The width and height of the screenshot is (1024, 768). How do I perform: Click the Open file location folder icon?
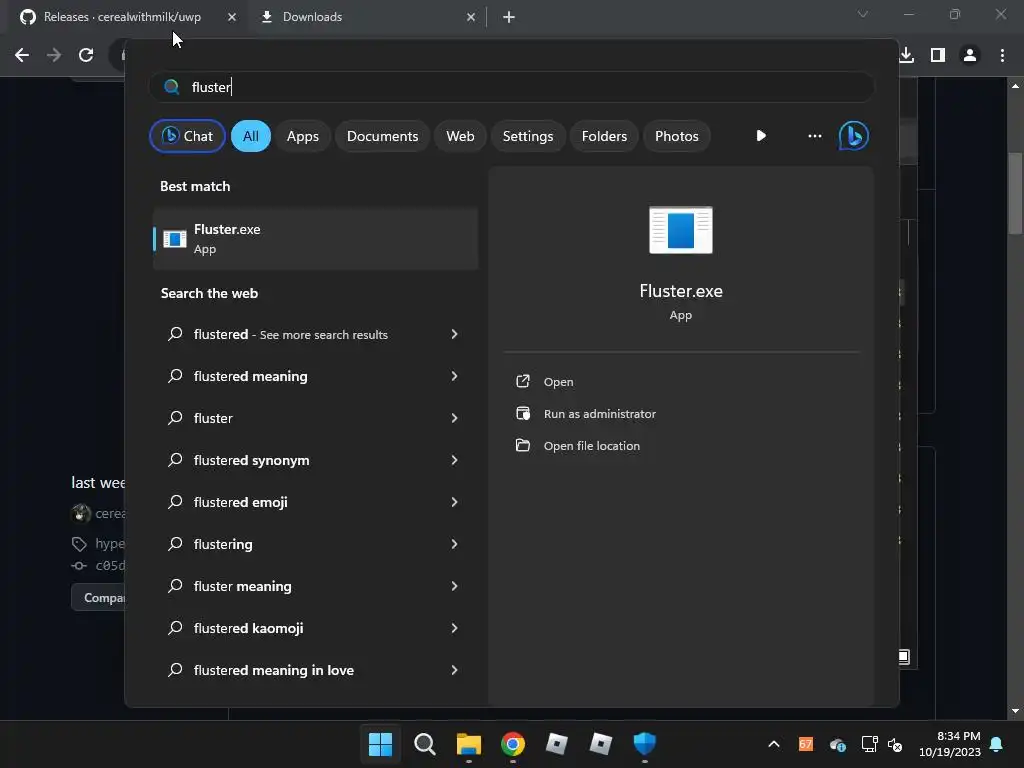click(x=522, y=445)
